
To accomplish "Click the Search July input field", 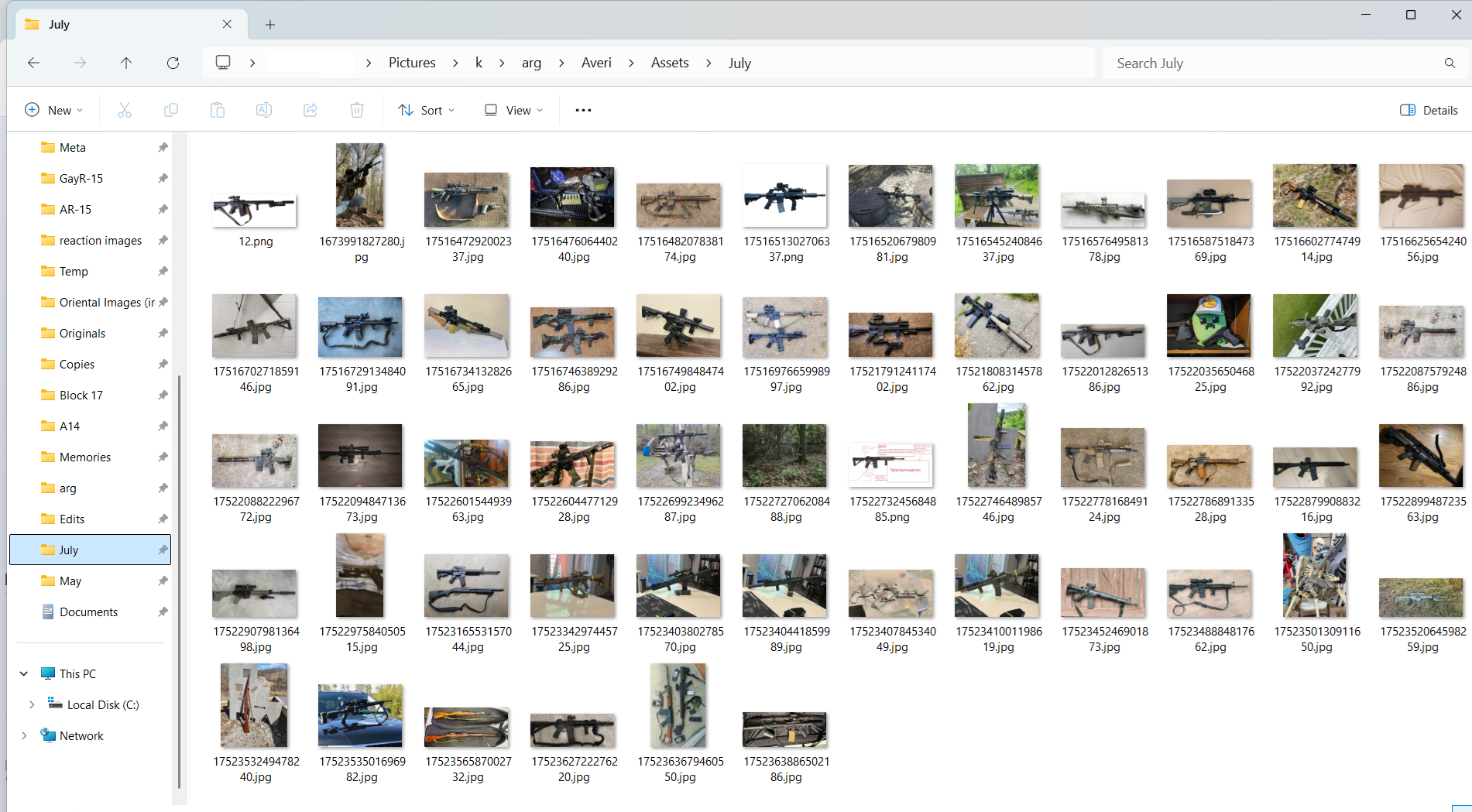I will (x=1274, y=63).
